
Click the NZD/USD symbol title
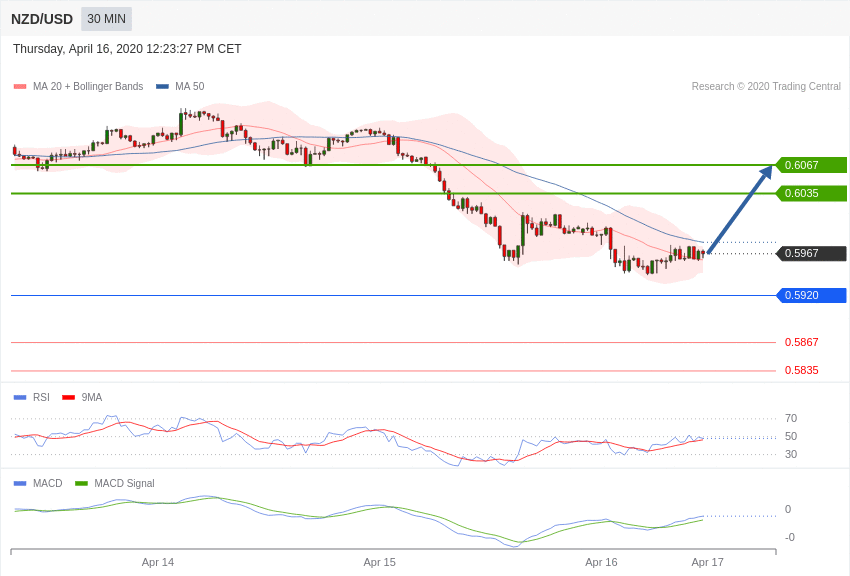pyautogui.click(x=42, y=19)
